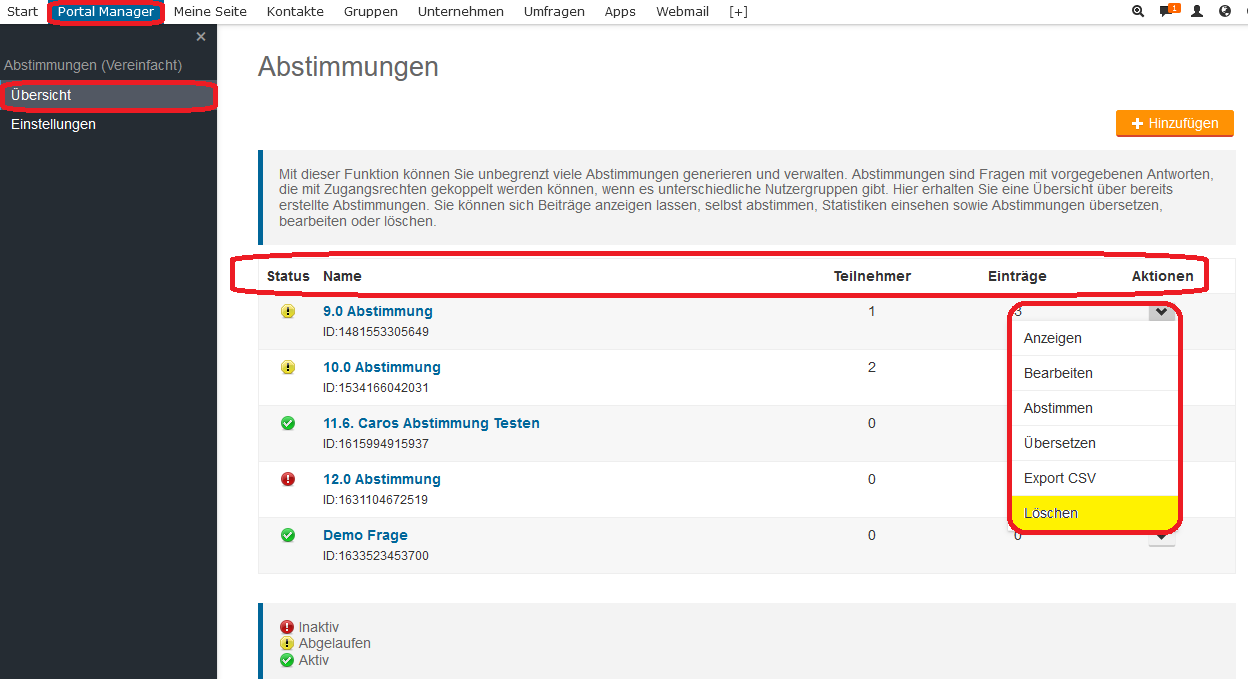1248x679 pixels.
Task: Click the Aktionen column header
Action: coord(1162,276)
